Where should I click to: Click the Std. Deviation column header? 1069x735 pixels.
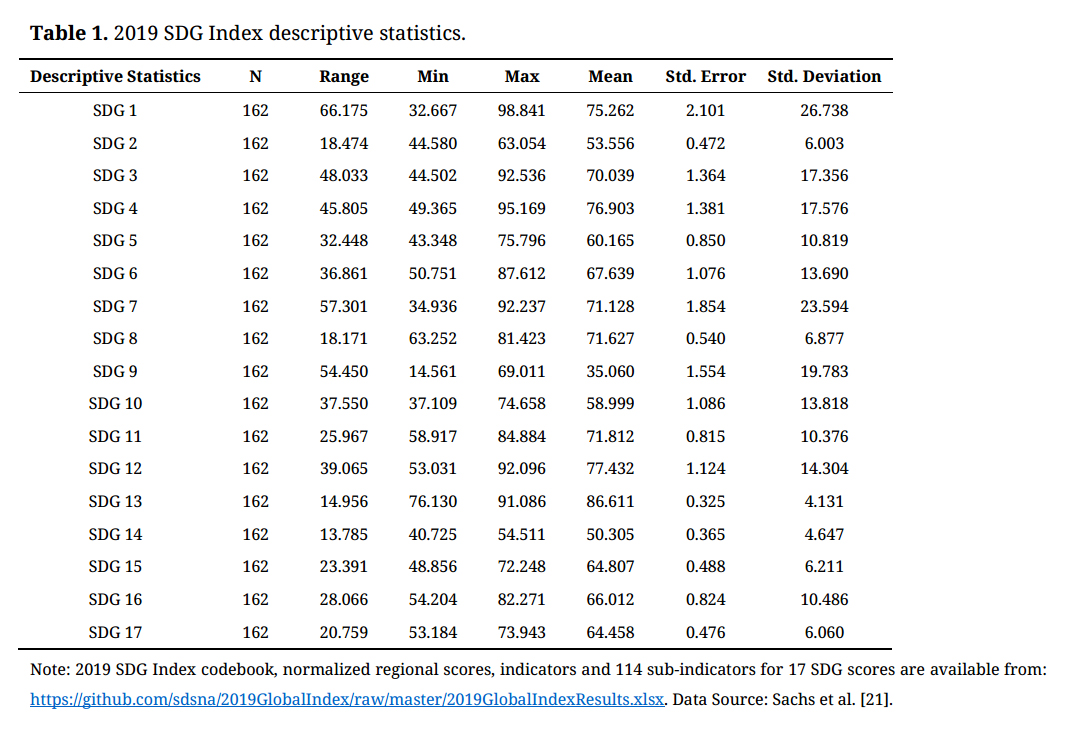(x=824, y=77)
